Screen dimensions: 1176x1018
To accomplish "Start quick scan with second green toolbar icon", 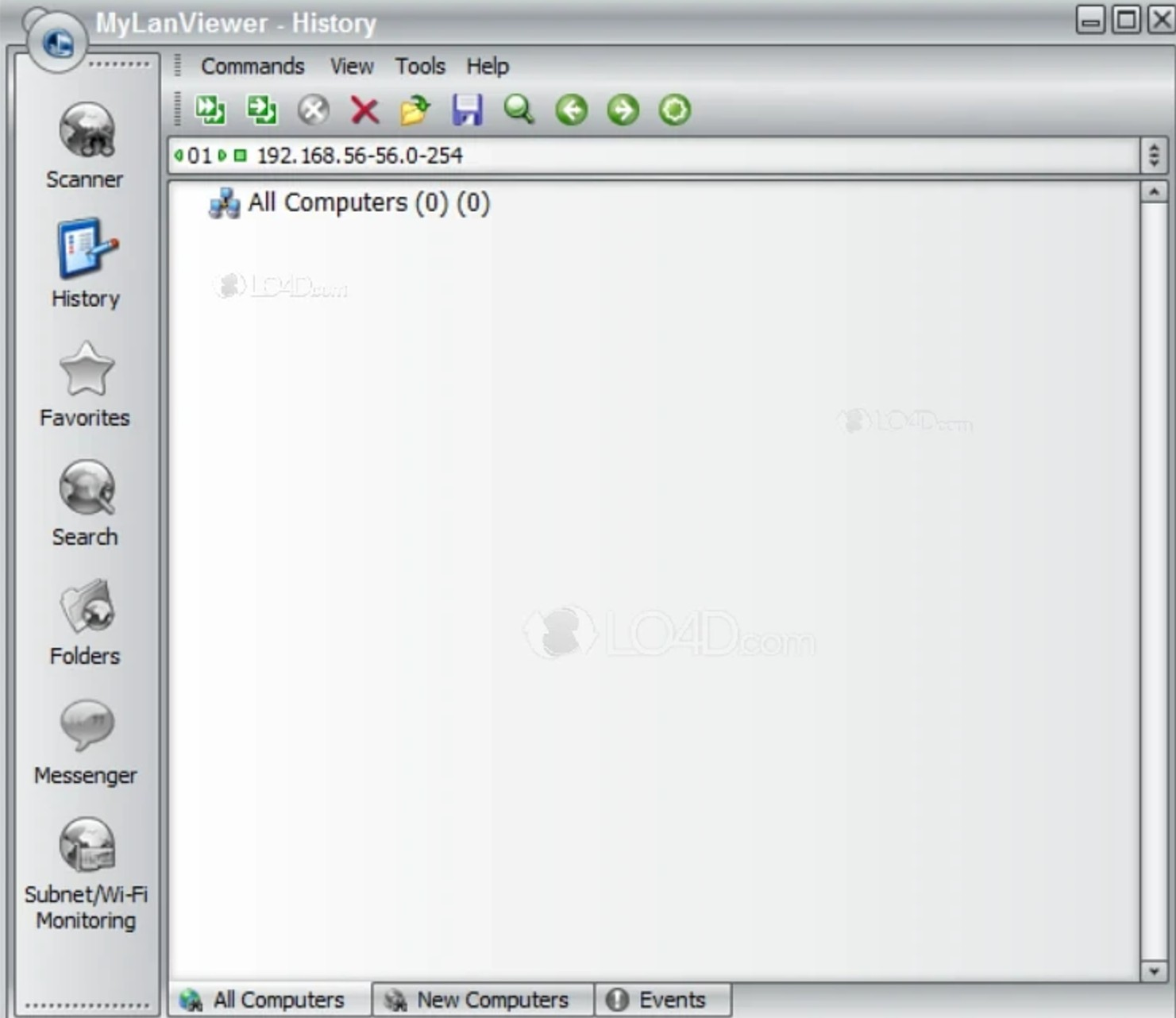I will coord(262,110).
